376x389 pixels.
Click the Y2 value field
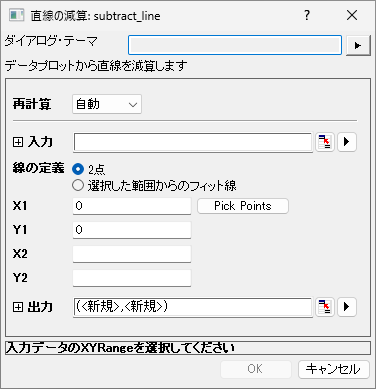pos(132,278)
